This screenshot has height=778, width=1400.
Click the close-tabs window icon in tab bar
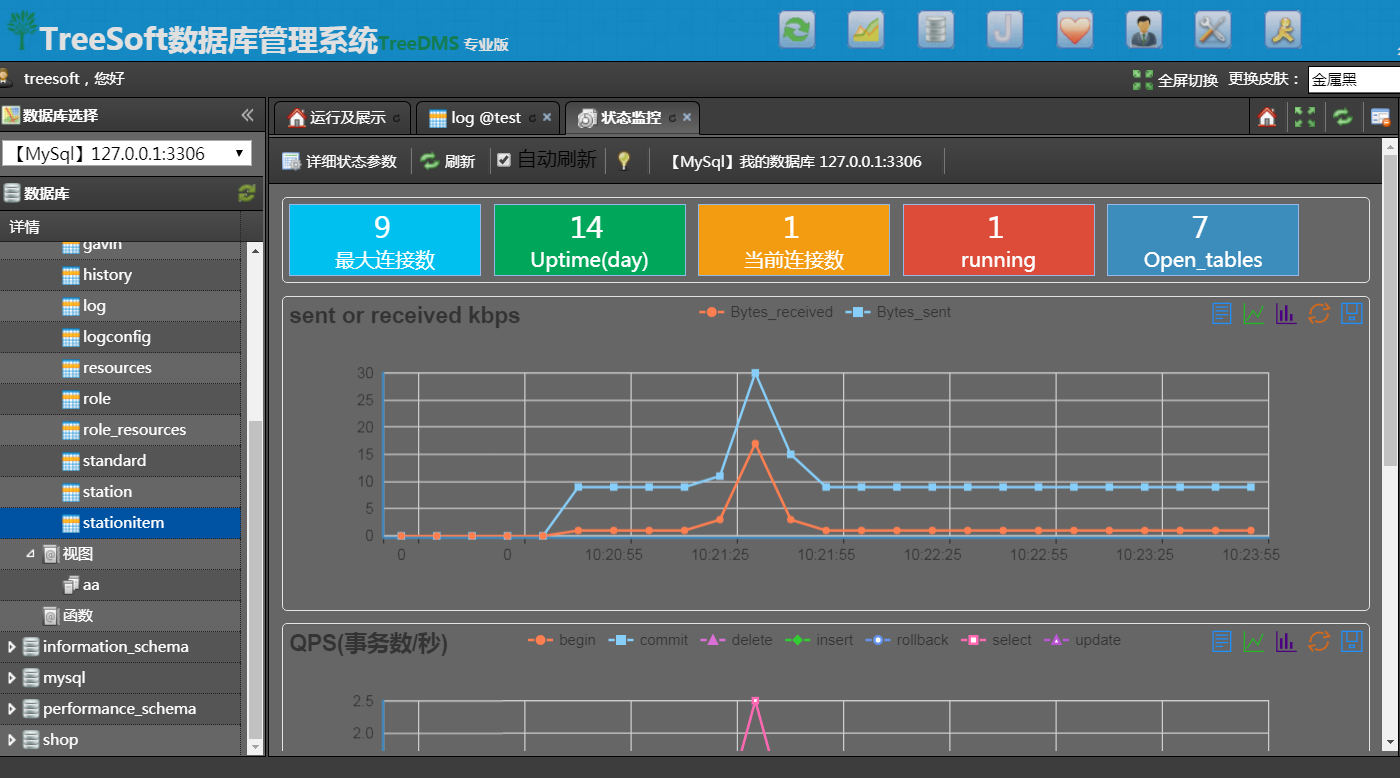[1381, 118]
